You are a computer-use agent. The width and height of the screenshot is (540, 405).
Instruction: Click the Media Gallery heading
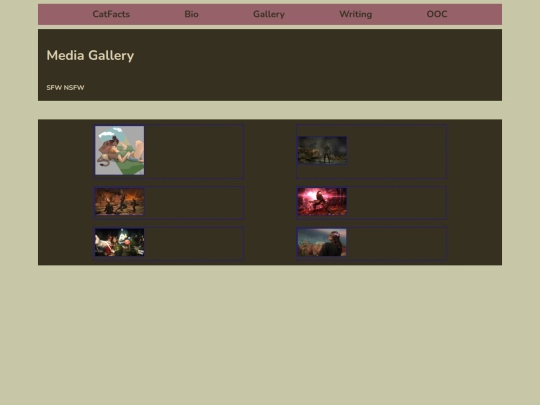tap(90, 55)
